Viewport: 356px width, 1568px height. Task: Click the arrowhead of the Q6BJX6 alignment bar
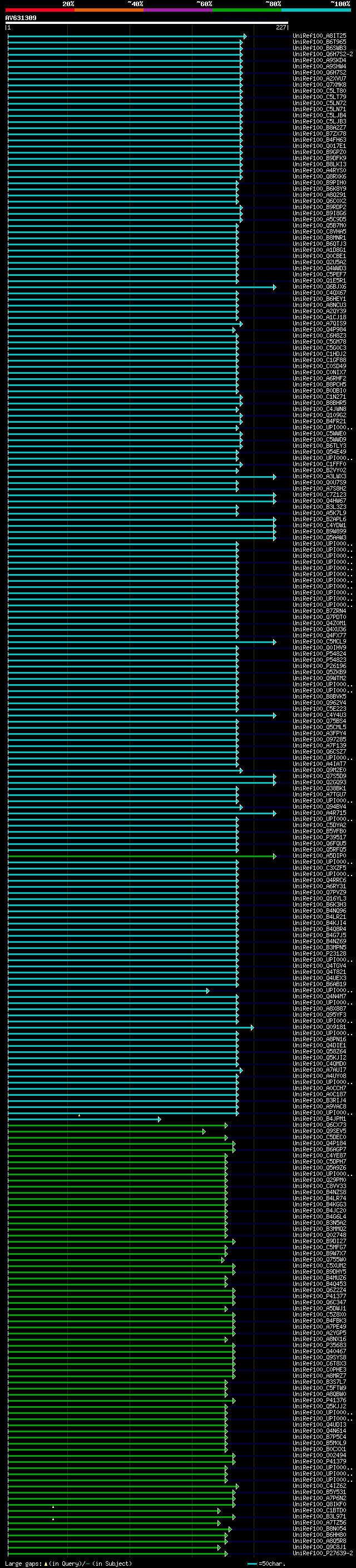274,288
